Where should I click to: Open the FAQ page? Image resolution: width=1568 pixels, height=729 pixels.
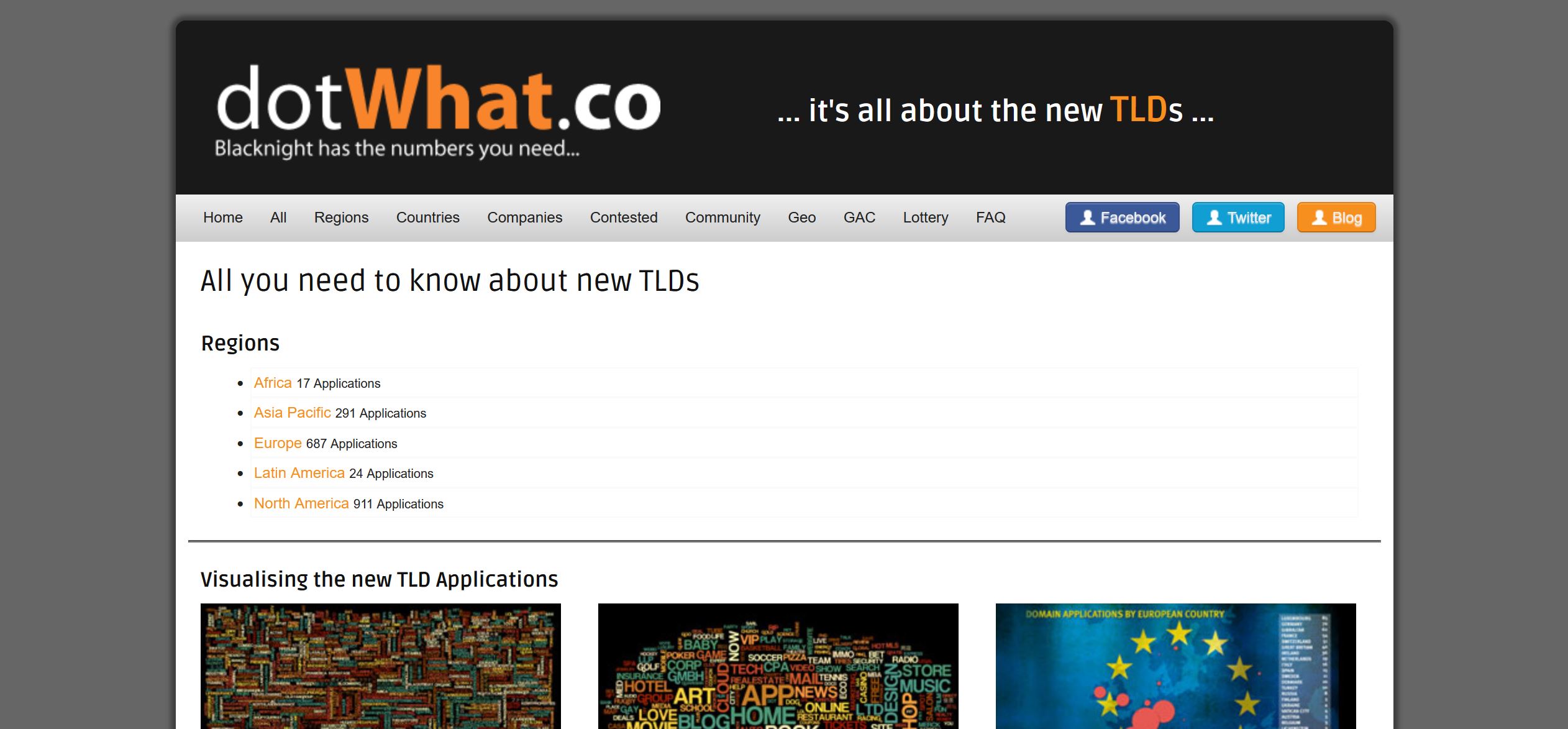point(991,218)
